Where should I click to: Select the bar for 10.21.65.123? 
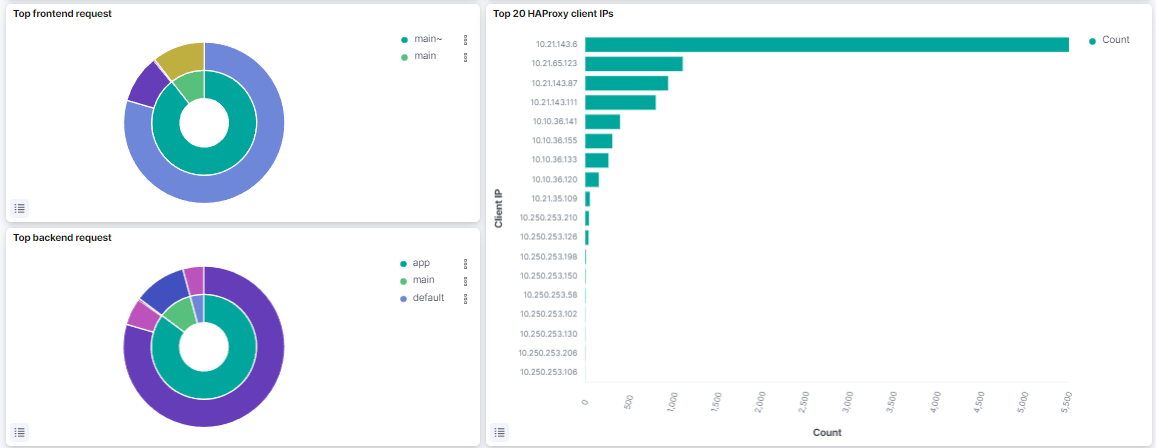coord(633,64)
